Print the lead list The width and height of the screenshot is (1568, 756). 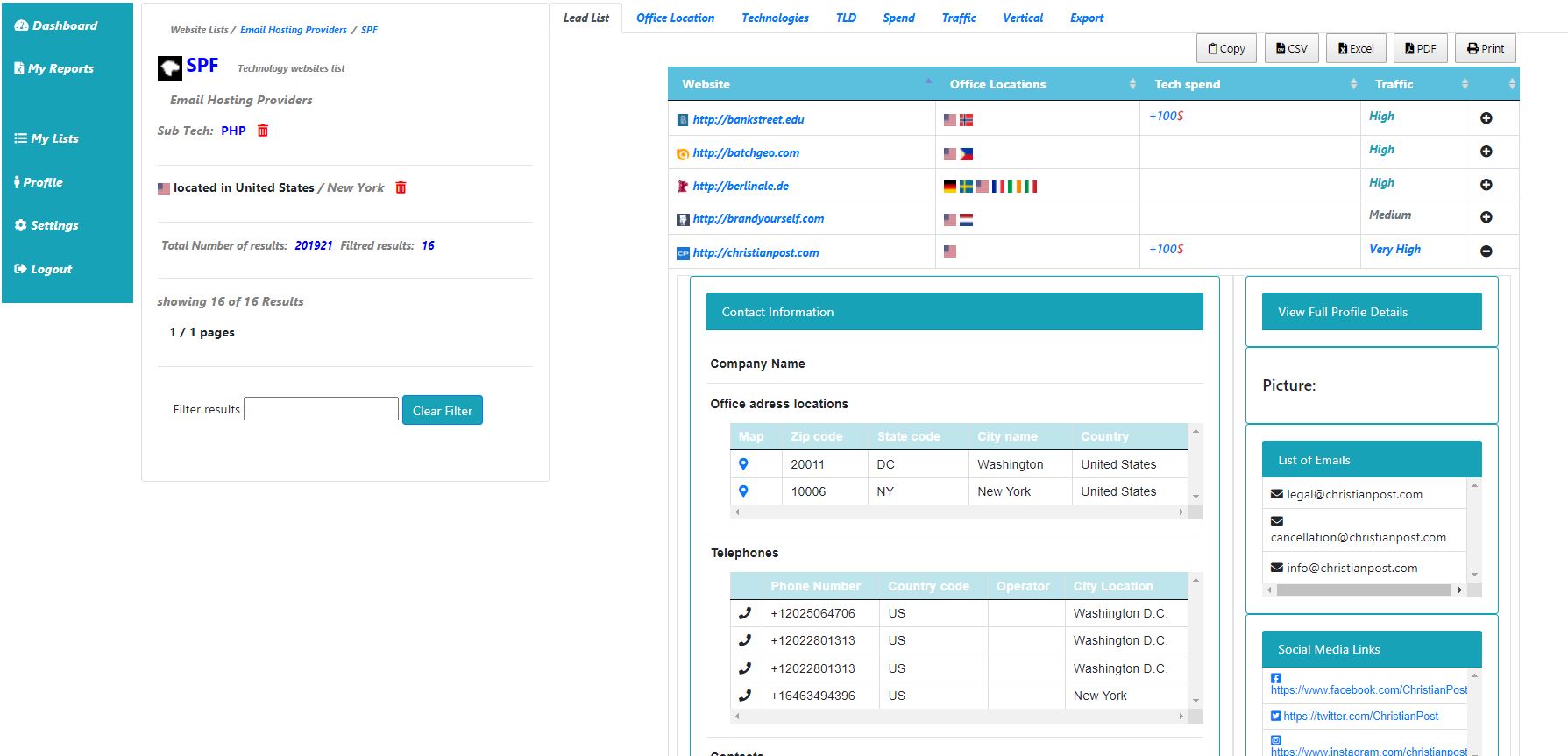coord(1486,48)
